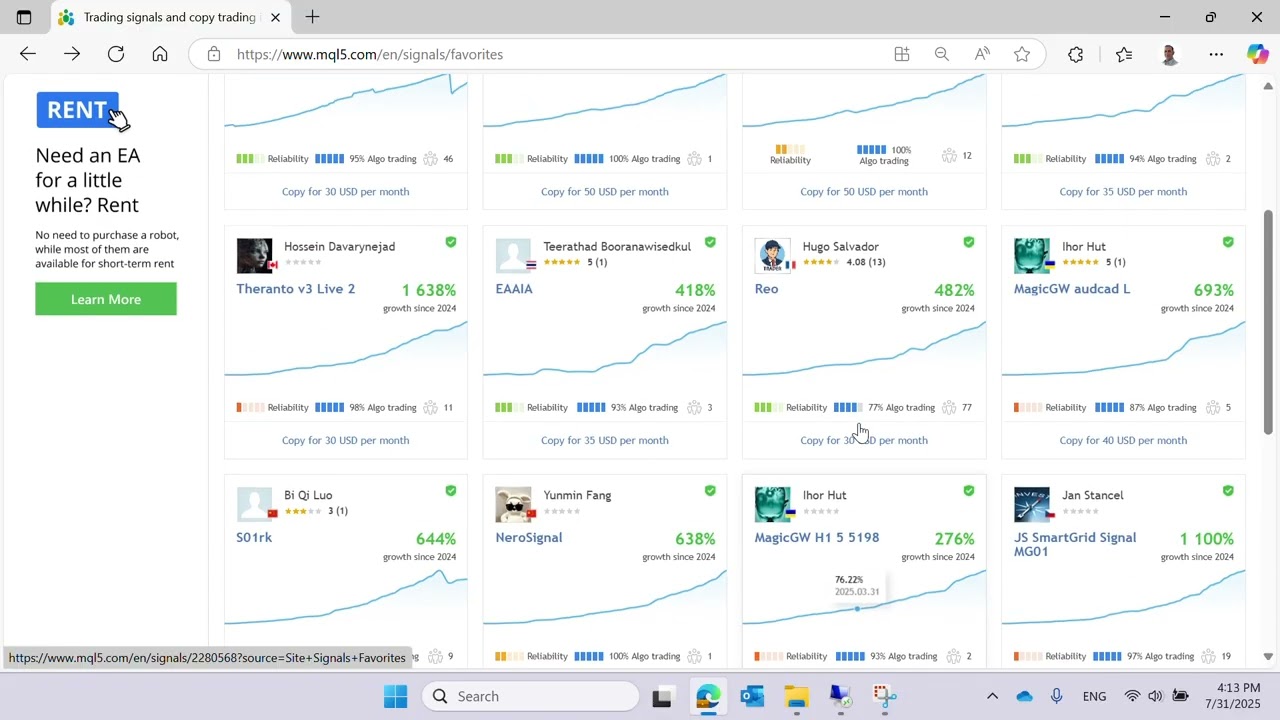The image size is (1280, 720).
Task: Click Hossein Davarynejad's avatar
Action: click(254, 255)
